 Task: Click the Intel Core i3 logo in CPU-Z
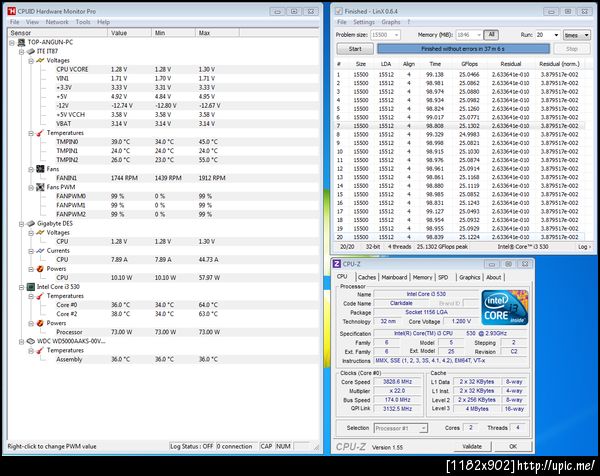point(505,308)
